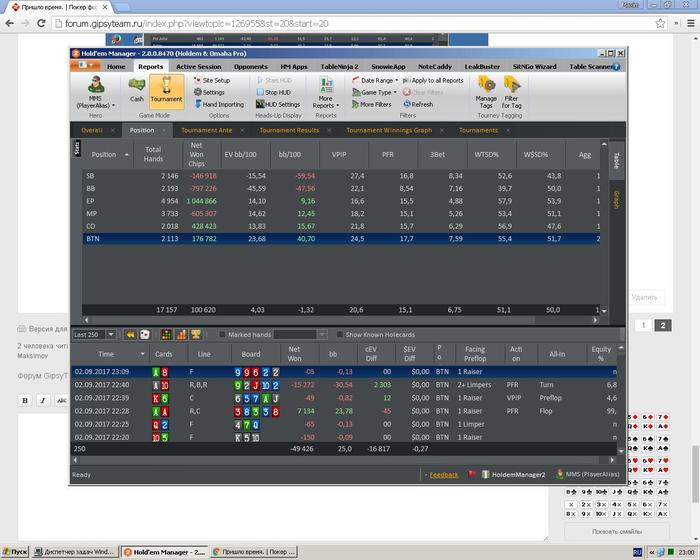The image size is (700, 560).
Task: Expand the Last 250 hands dropdown
Action: click(x=111, y=334)
